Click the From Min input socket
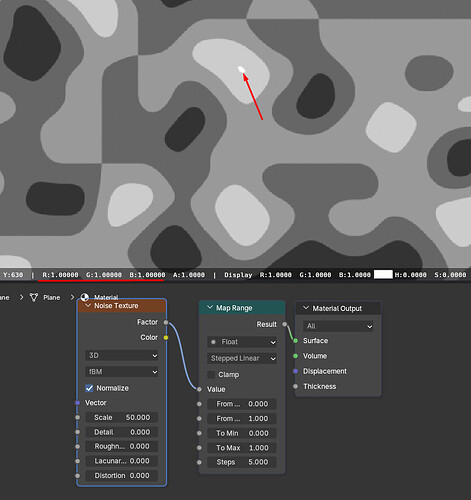471x500 pixels. [x=199, y=404]
